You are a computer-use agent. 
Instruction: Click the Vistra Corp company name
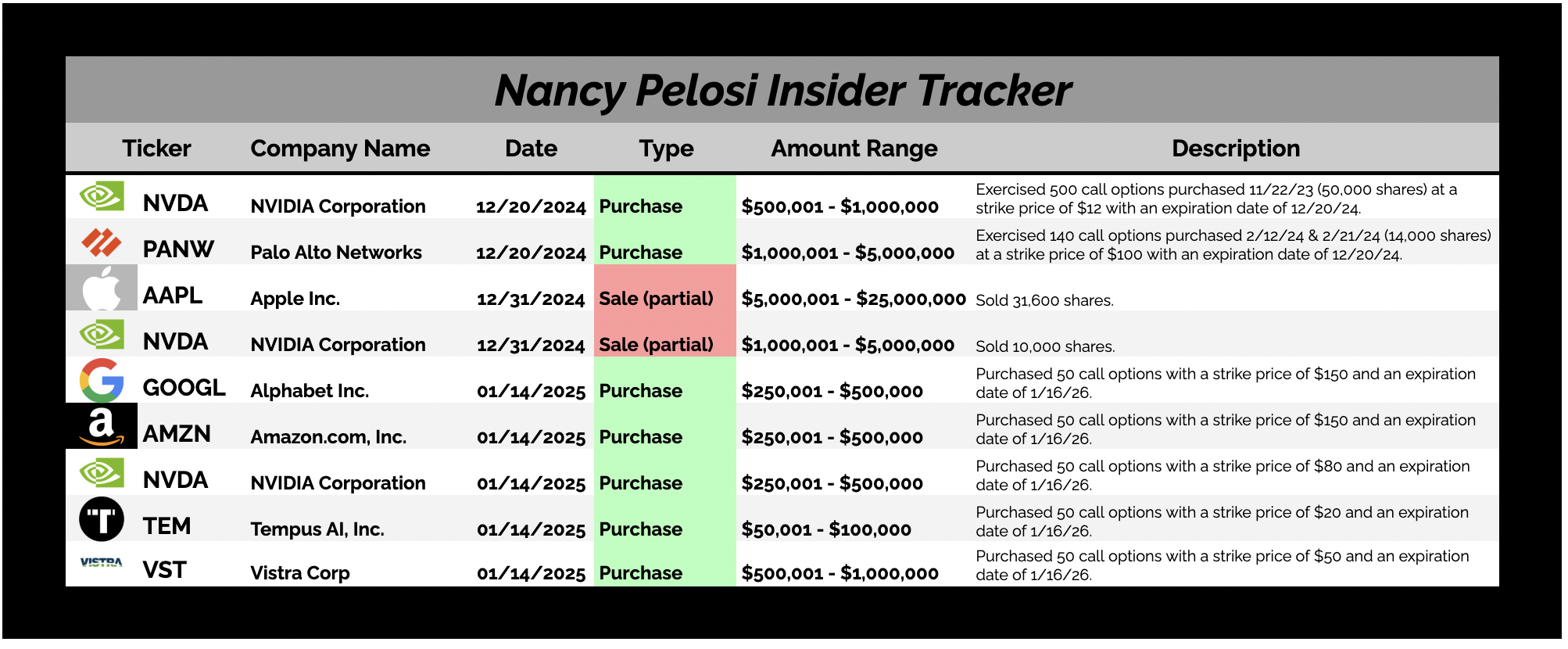coord(300,573)
